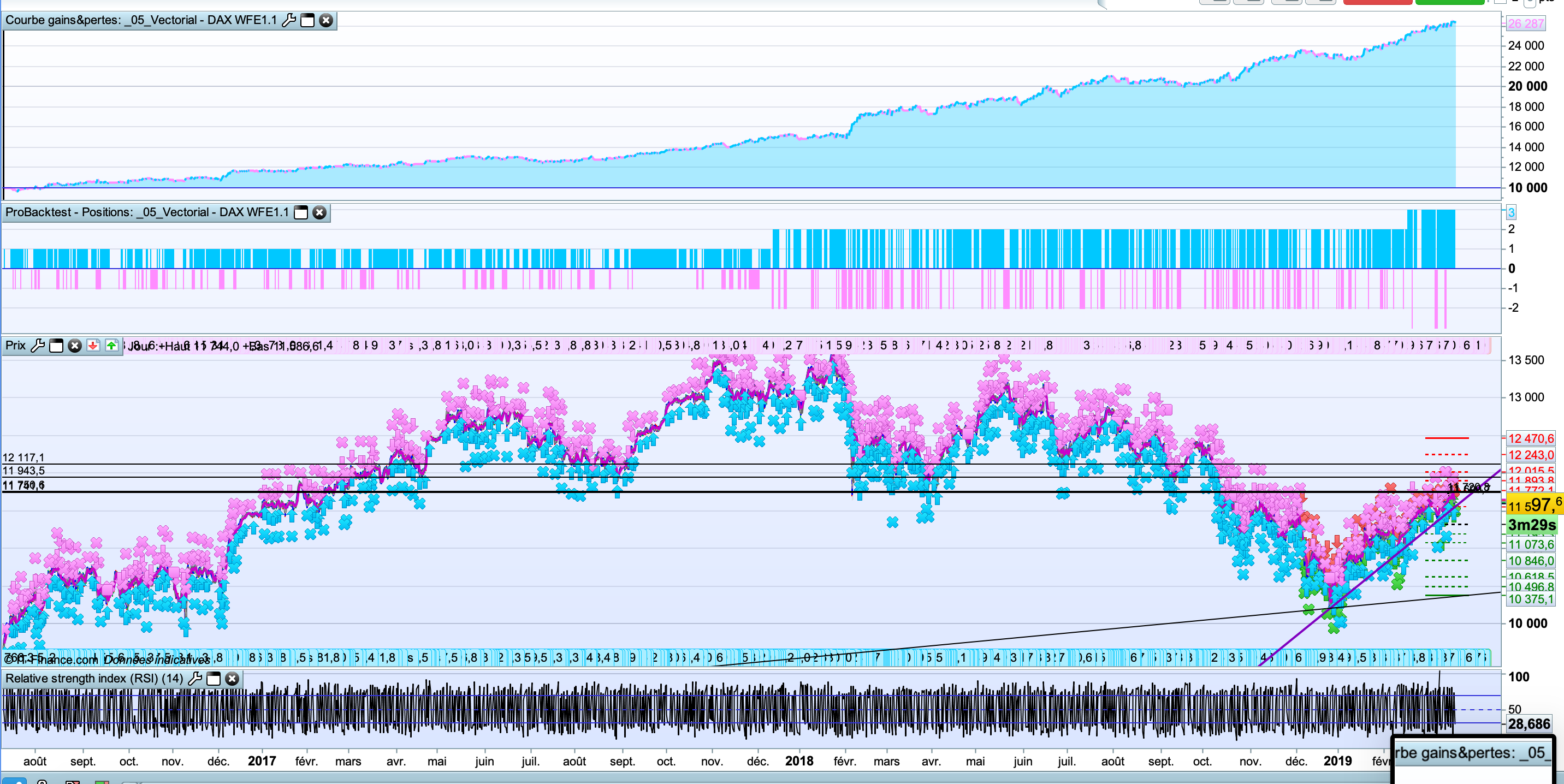1564x784 pixels.
Task: Remove the Prix panel with X icon
Action: [x=75, y=345]
